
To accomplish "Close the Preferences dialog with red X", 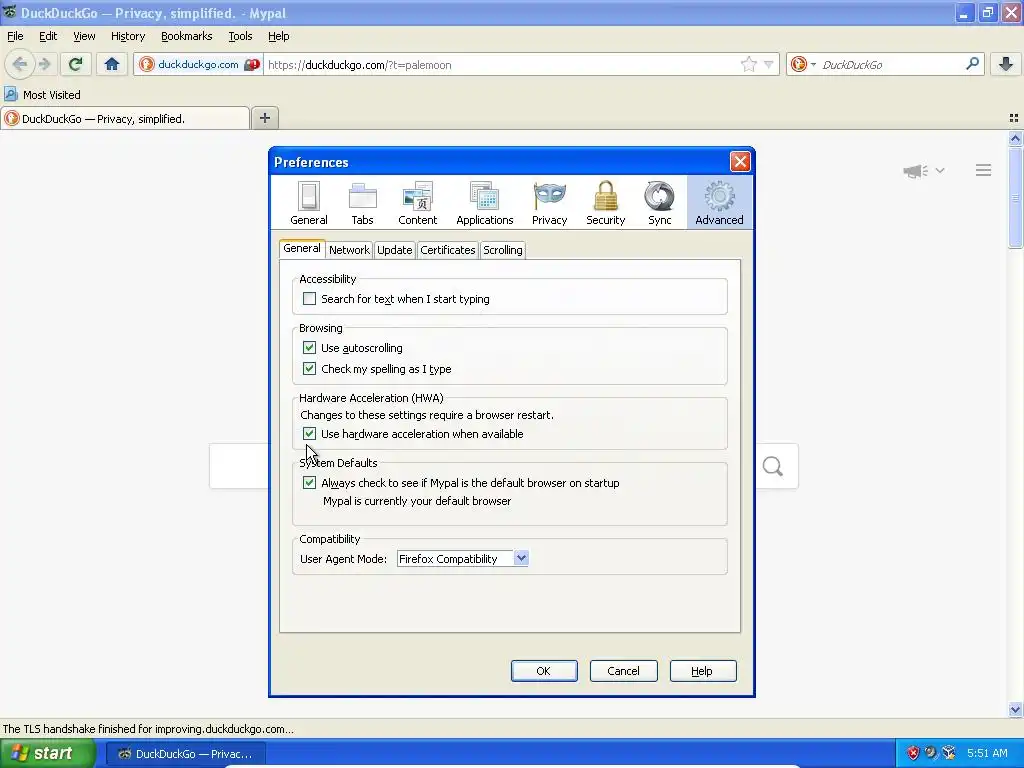I will click(740, 161).
